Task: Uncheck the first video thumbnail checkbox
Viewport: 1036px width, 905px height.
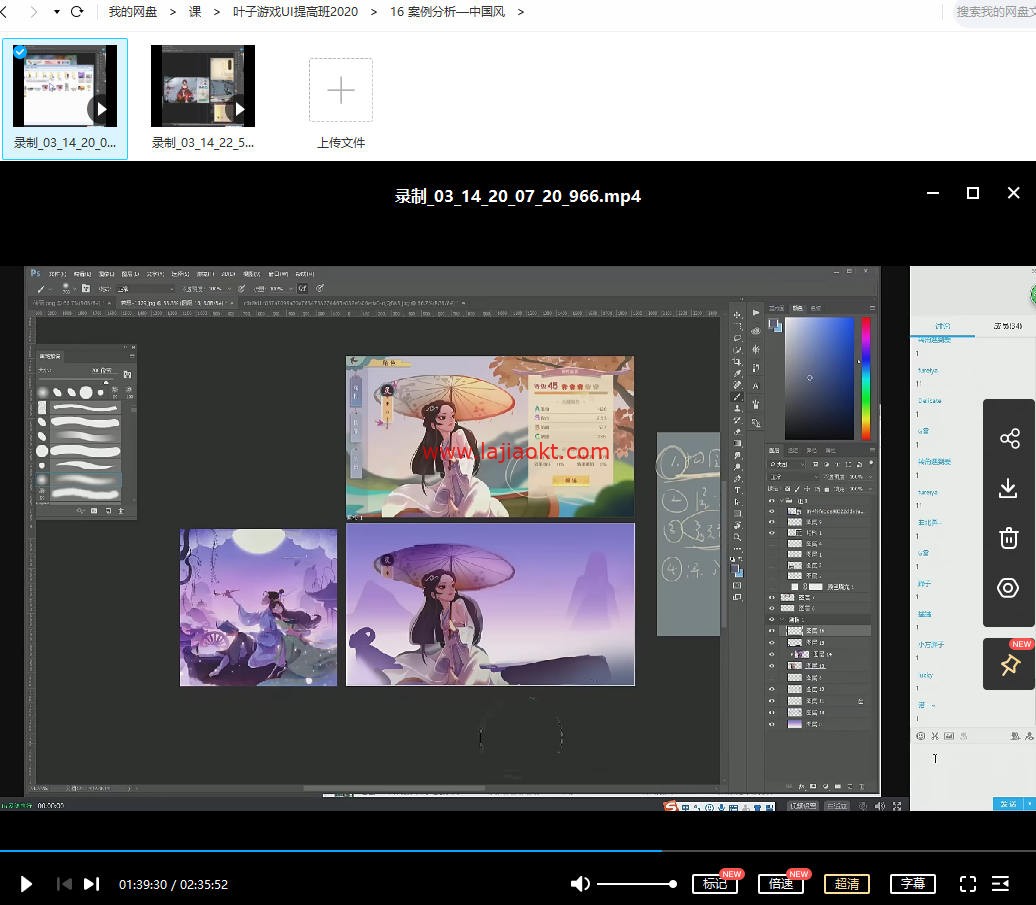Action: click(x=20, y=52)
